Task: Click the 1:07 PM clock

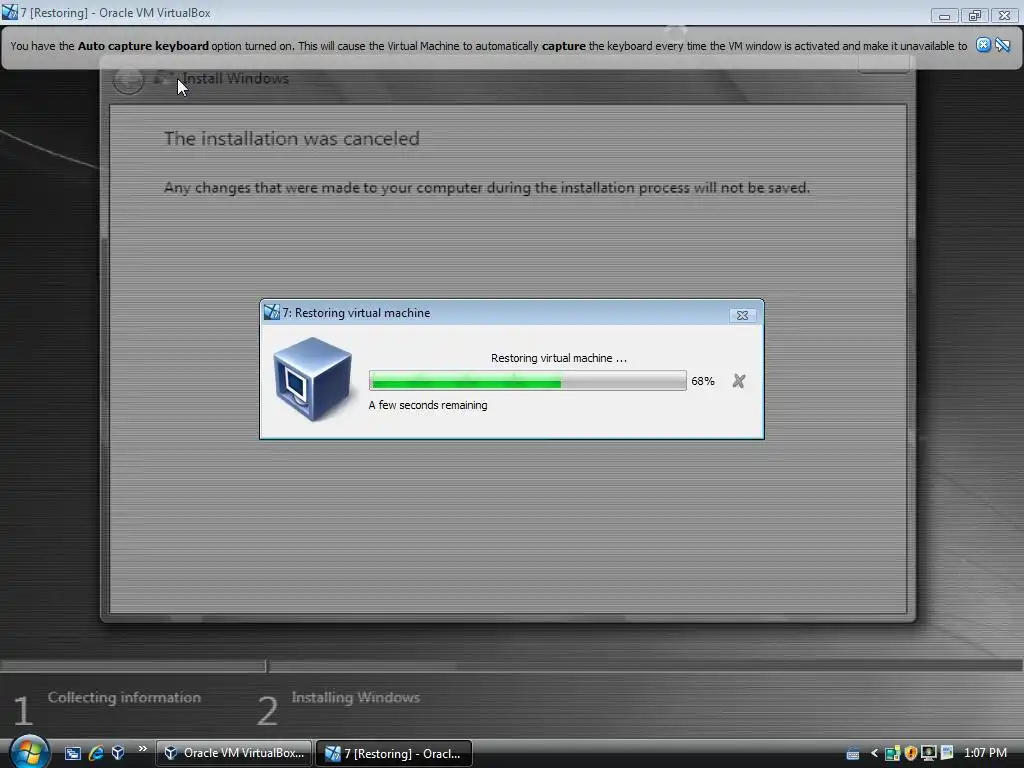Action: [x=985, y=753]
